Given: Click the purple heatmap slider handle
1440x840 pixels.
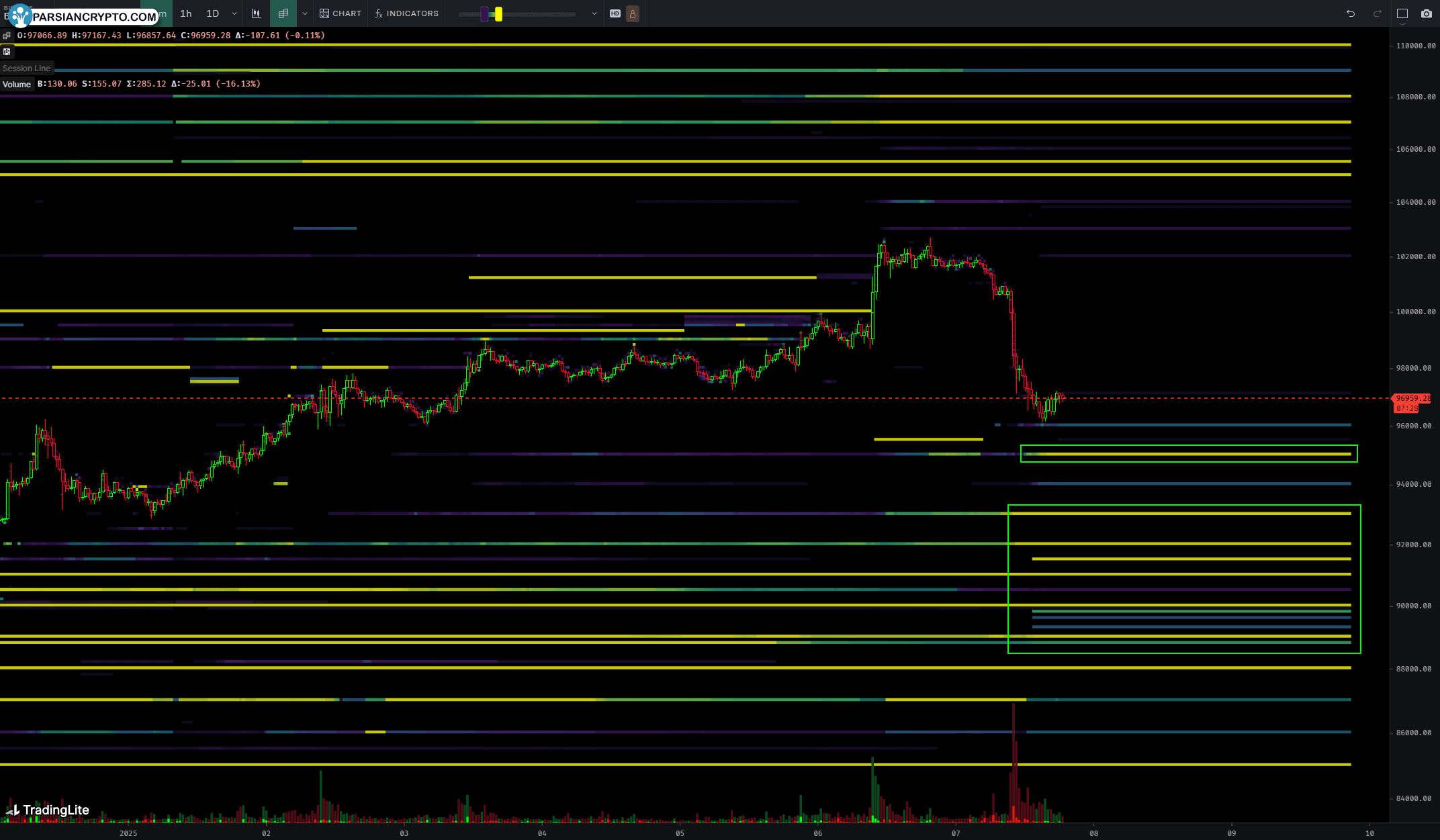Looking at the screenshot, I should click(x=484, y=14).
